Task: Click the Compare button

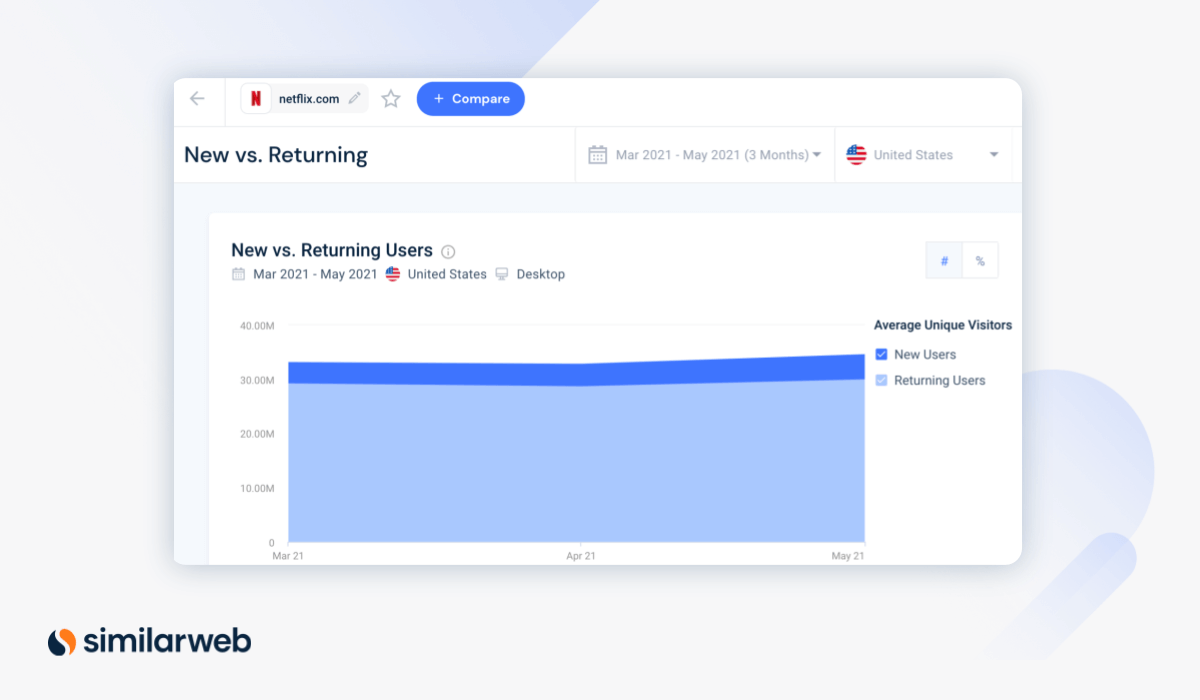Action: pyautogui.click(x=471, y=98)
